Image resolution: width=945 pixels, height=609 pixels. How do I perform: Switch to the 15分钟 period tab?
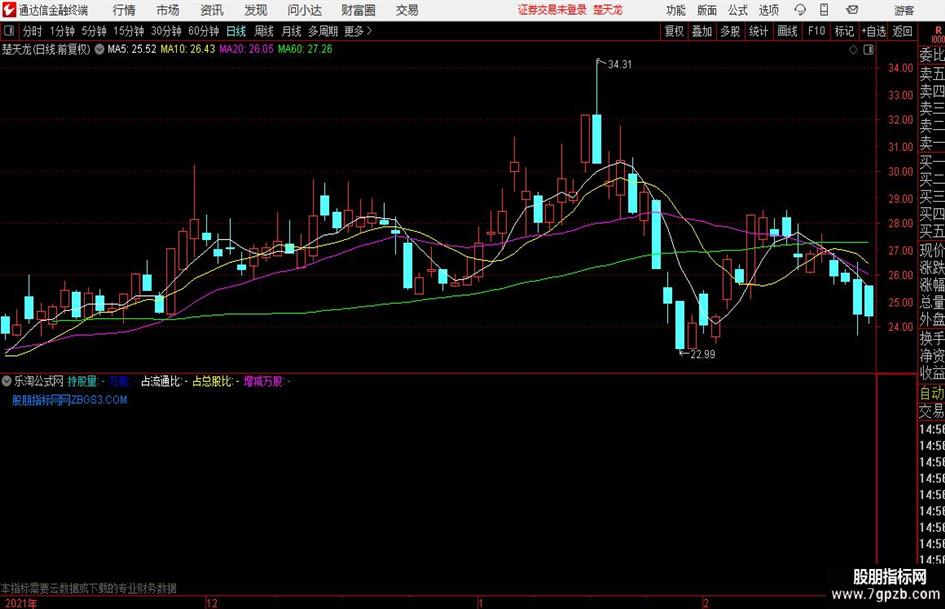(128, 31)
